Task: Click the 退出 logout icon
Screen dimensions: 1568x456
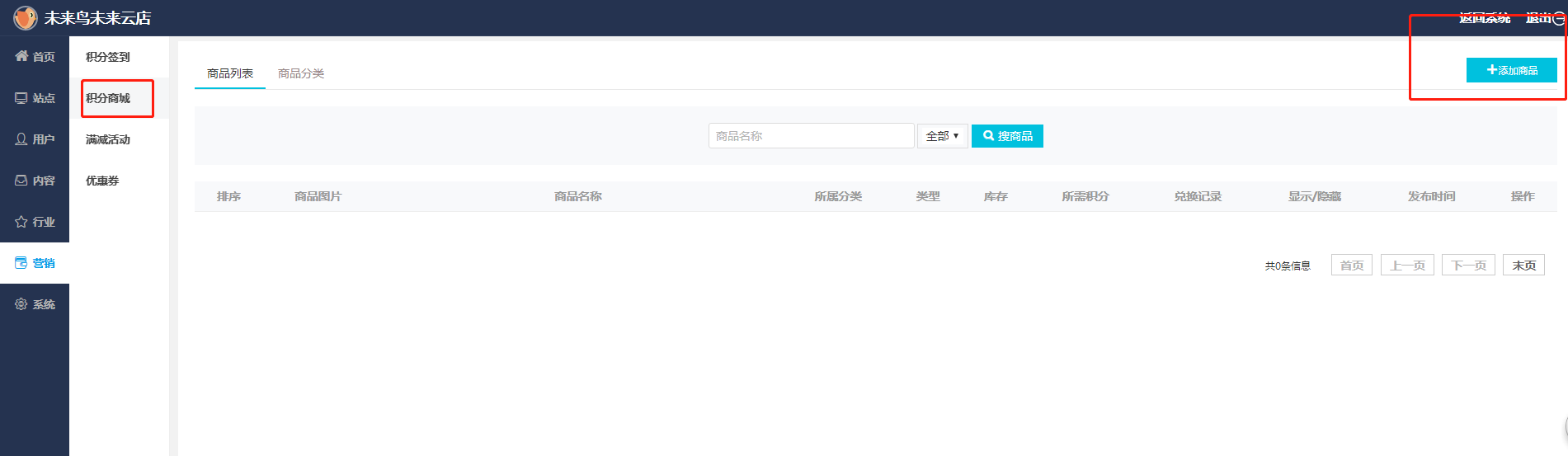Action: tap(1558, 18)
